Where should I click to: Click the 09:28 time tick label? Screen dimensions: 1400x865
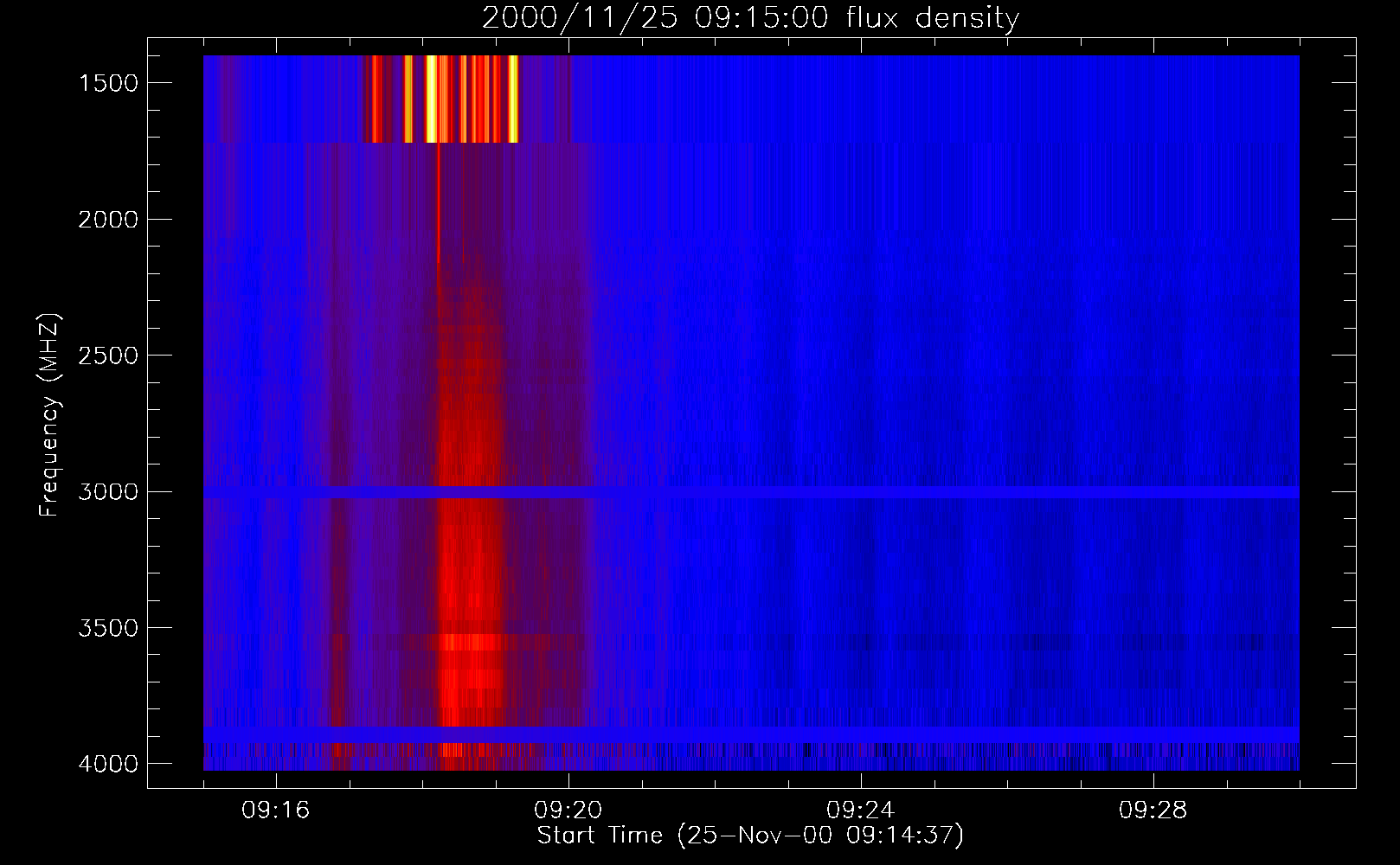click(x=1153, y=811)
